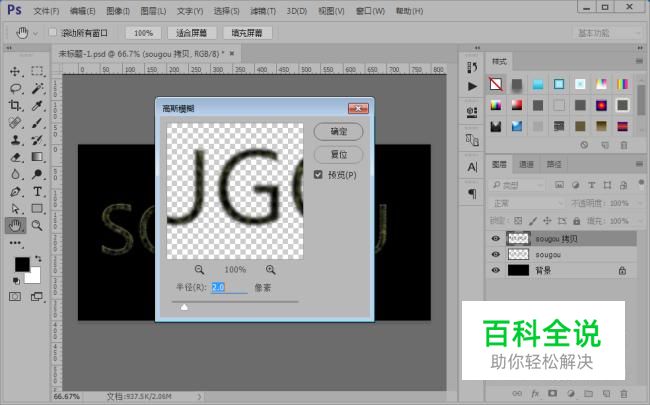
Task: Open the 文件(F) menu
Action: [46, 11]
